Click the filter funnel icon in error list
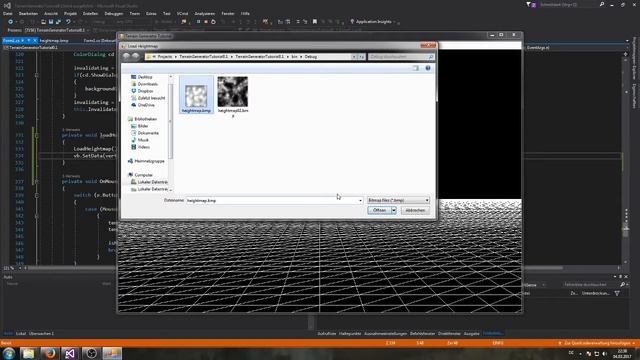The height and width of the screenshot is (360, 640). (617, 293)
